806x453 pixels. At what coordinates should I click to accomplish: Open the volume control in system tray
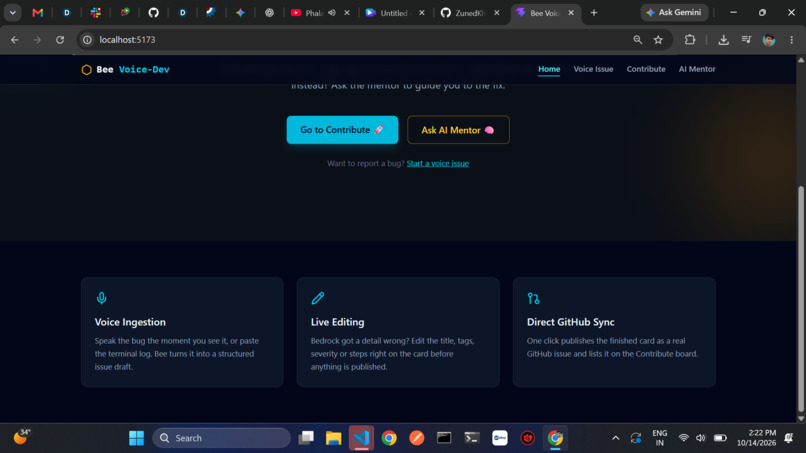701,438
